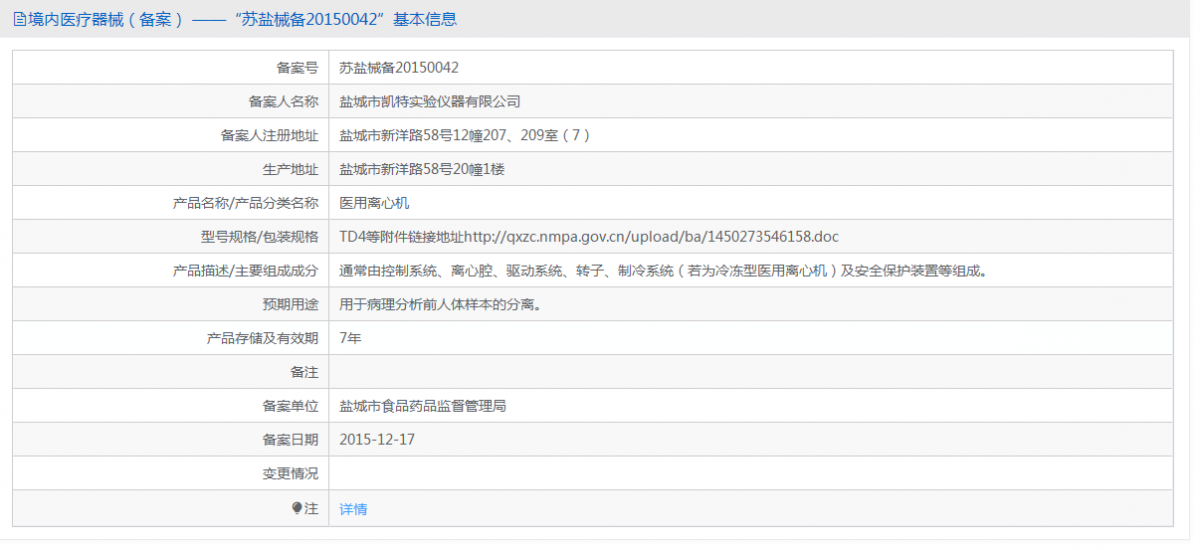Click the bulb icon next to 注

click(x=297, y=508)
